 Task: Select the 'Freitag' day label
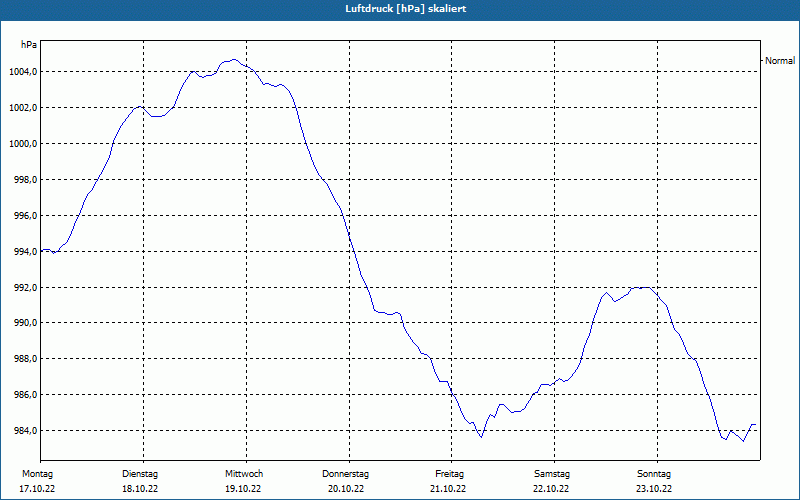click(449, 474)
